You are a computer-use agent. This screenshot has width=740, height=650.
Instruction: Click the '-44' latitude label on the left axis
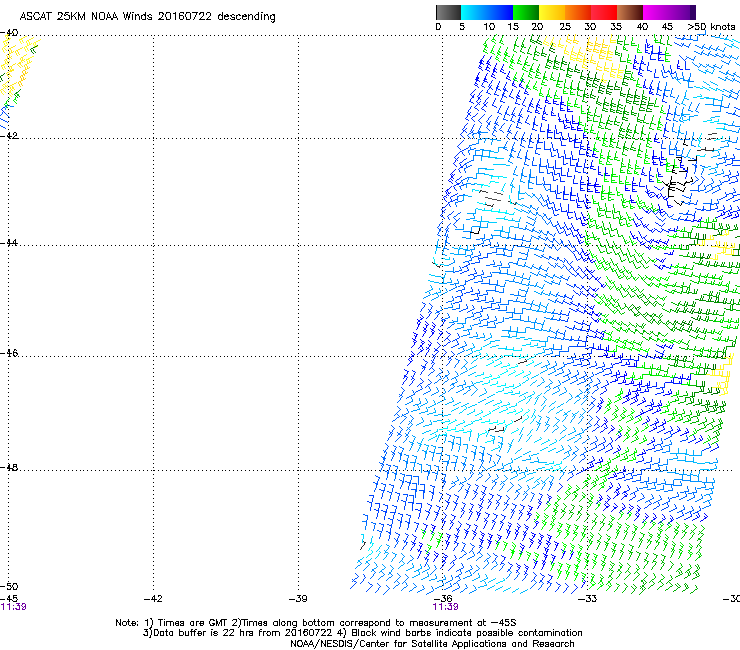(x=9, y=243)
